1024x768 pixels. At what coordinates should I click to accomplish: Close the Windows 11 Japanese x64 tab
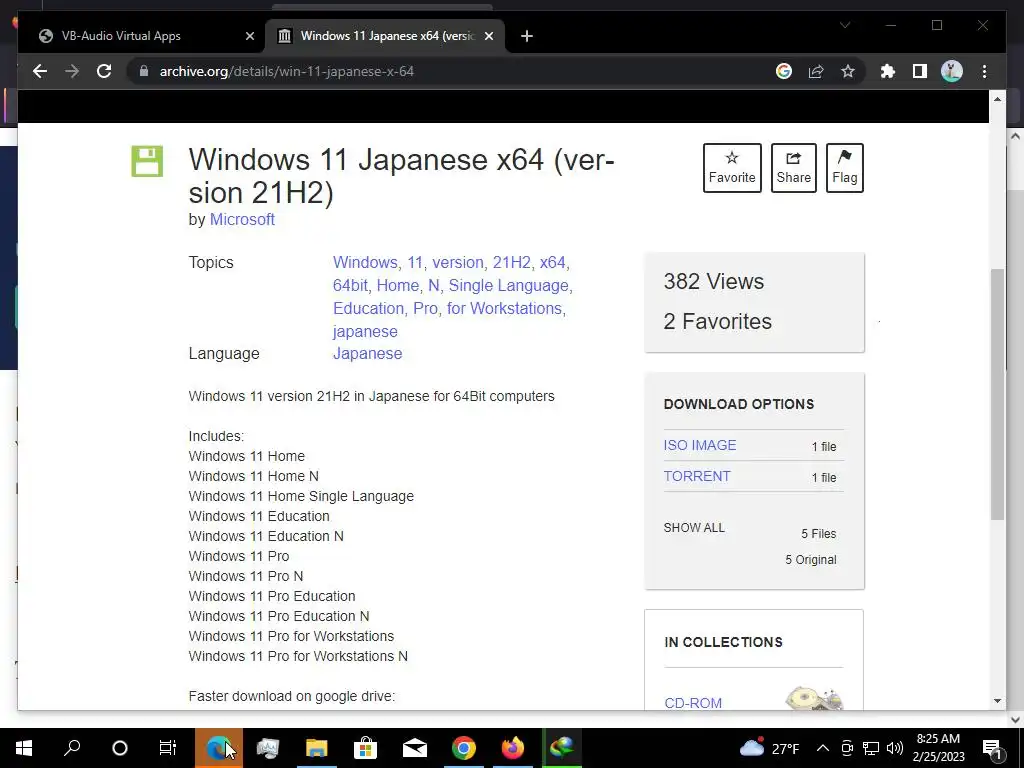488,36
